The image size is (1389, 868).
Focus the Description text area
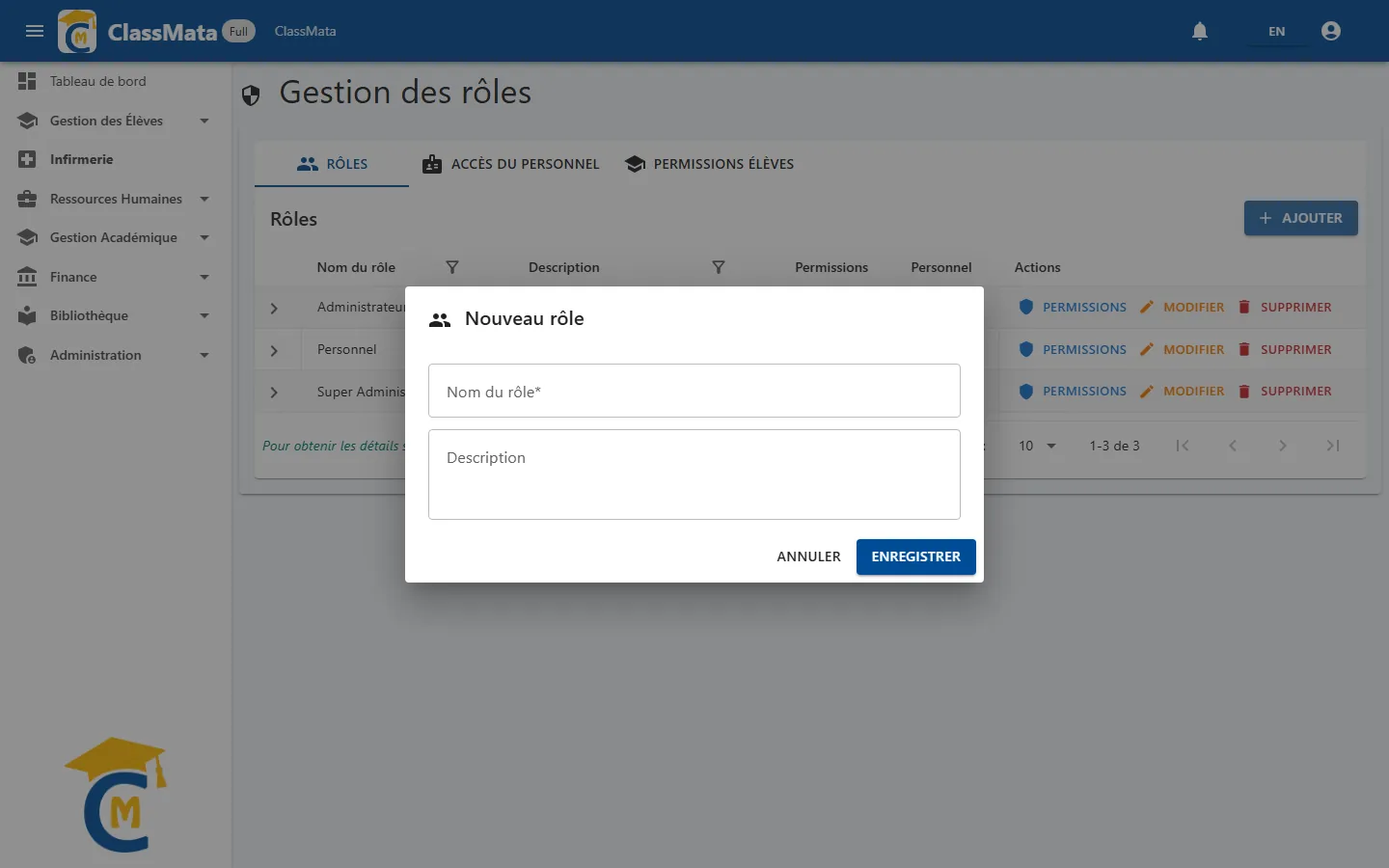coord(694,475)
